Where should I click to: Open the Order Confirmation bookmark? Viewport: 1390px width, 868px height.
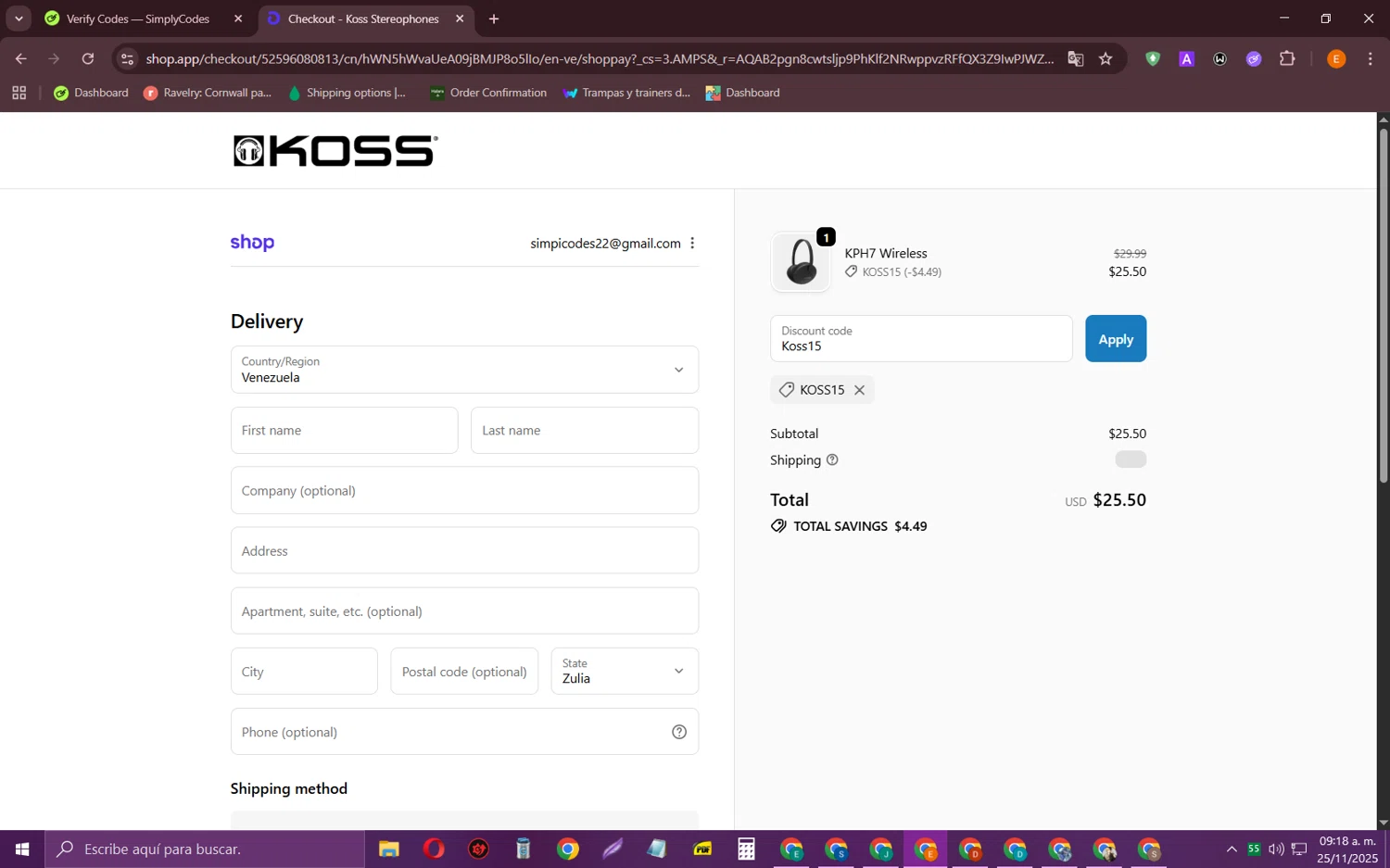click(488, 93)
